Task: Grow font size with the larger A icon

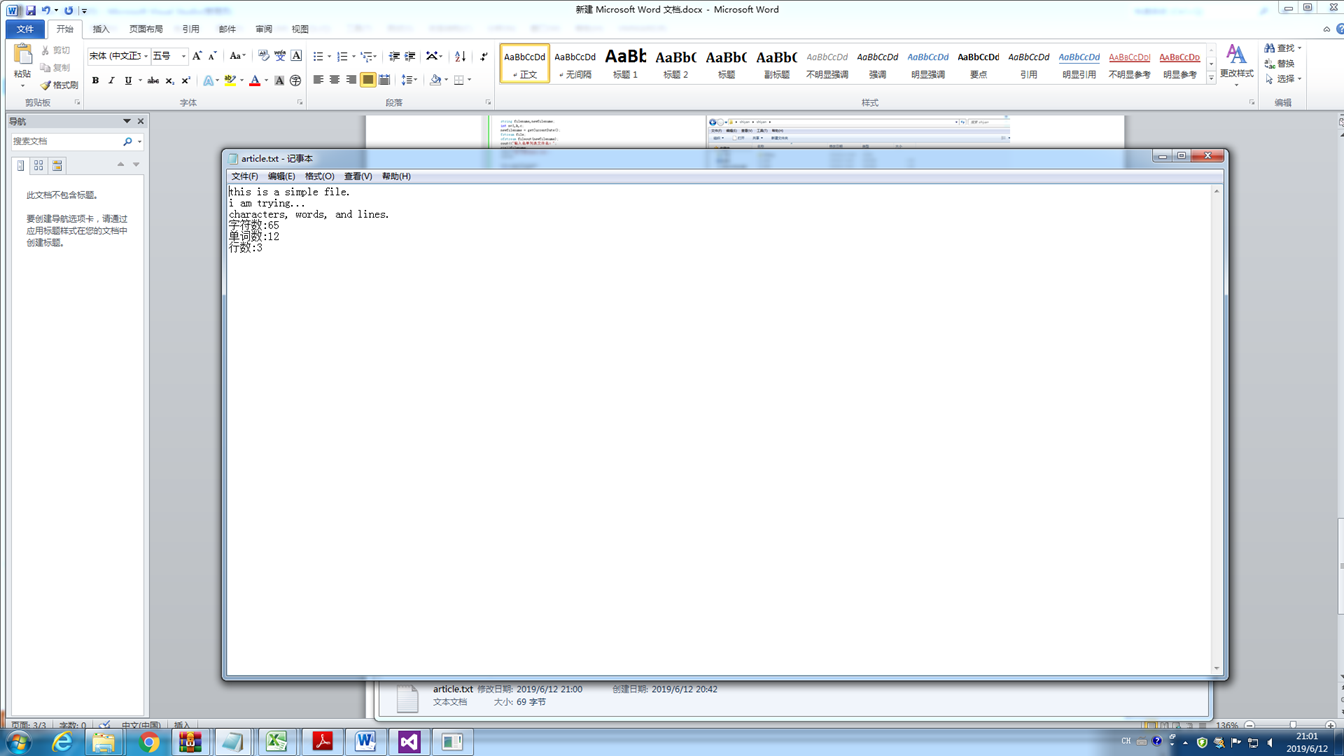Action: click(x=197, y=56)
